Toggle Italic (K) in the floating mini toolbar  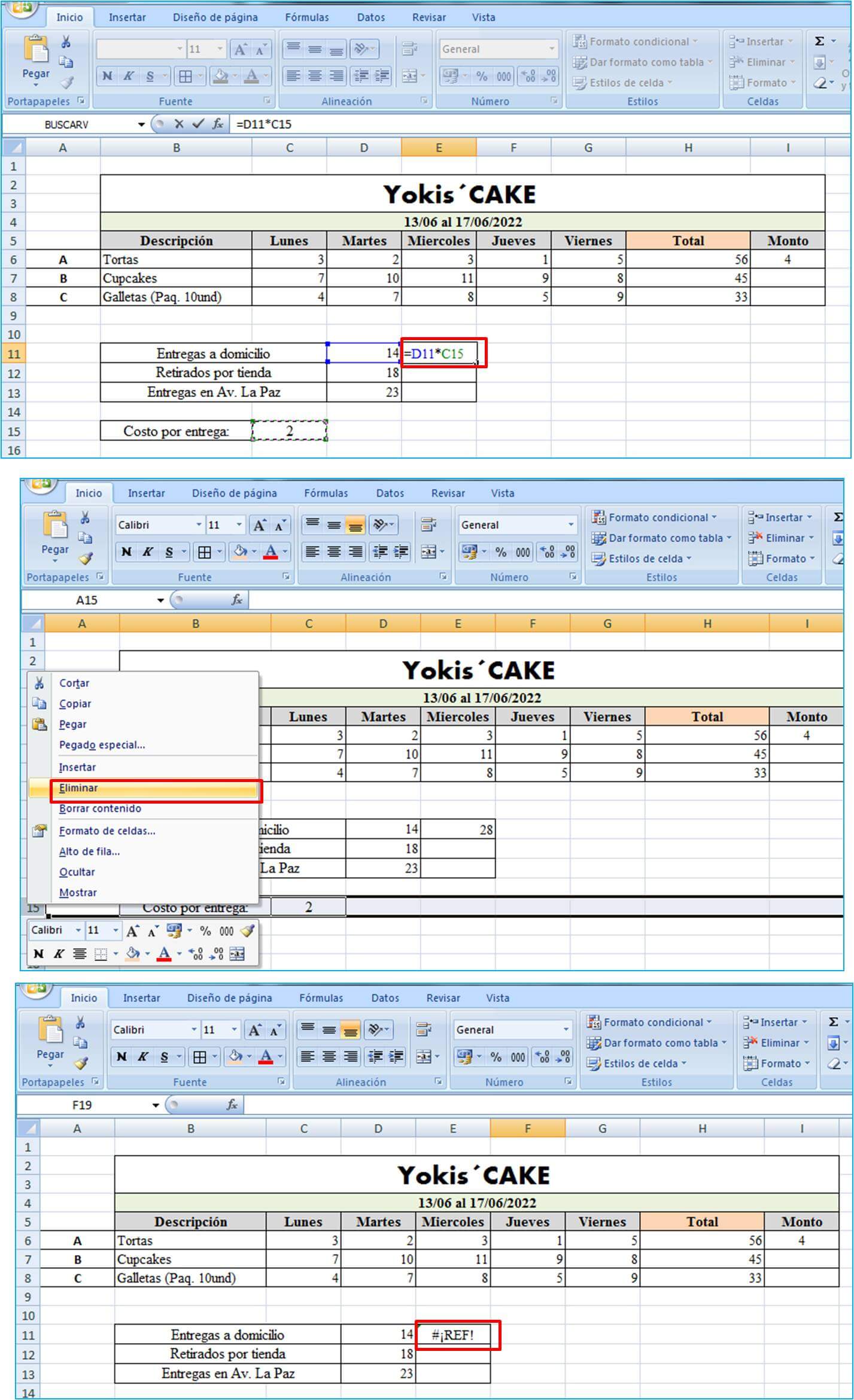tap(58, 954)
